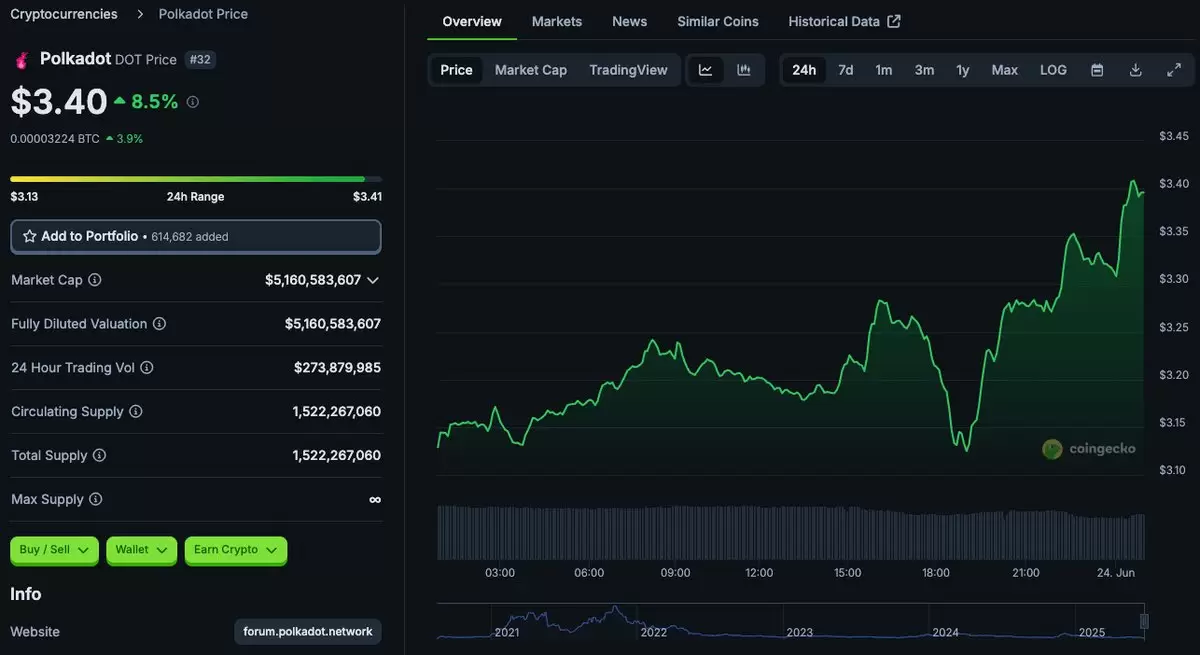This screenshot has height=655, width=1200.
Task: Click the 1,522,267,060 Circulating Supply value
Action: pos(337,412)
